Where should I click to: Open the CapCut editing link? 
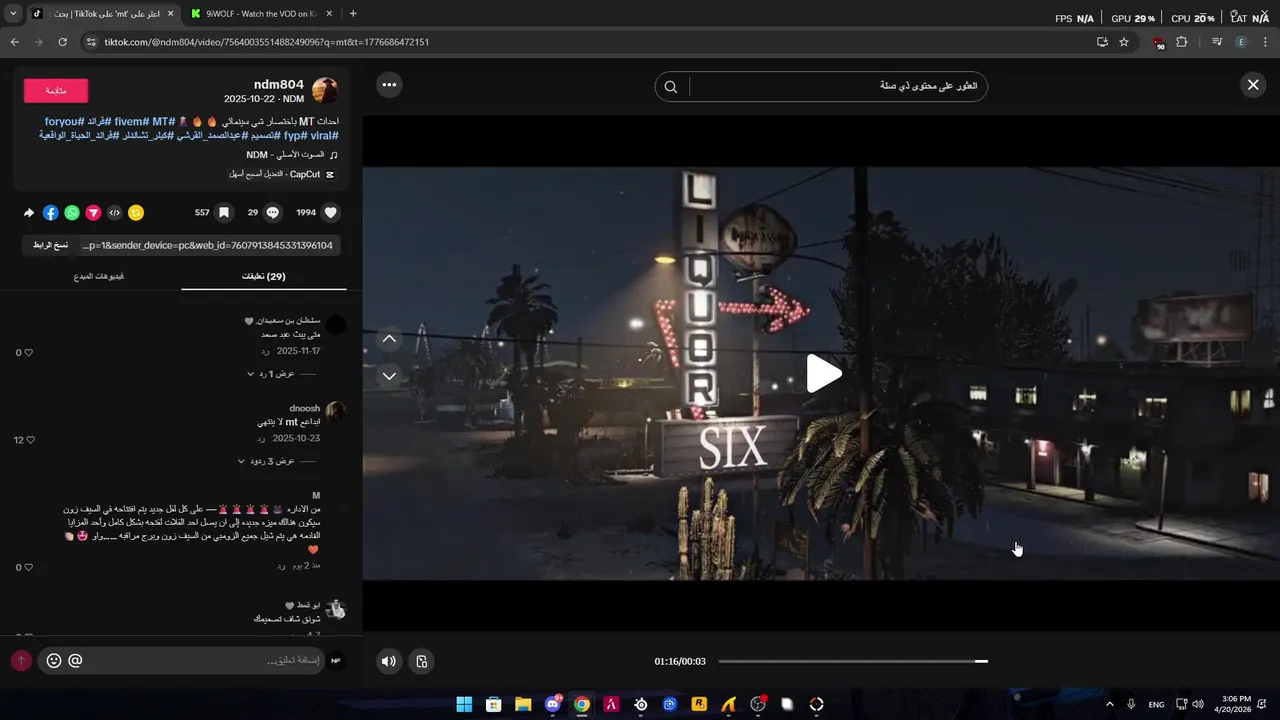(282, 174)
